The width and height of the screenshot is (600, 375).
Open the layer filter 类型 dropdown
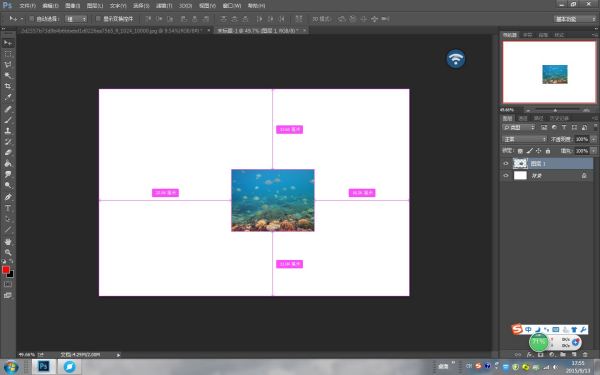(x=519, y=127)
